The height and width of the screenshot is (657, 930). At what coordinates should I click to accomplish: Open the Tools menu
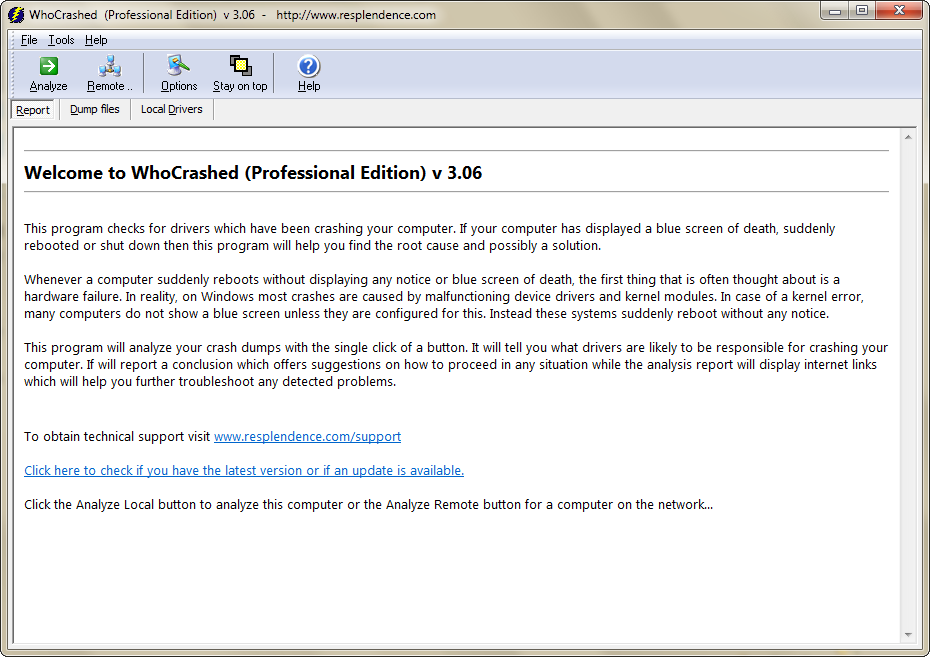tap(61, 40)
